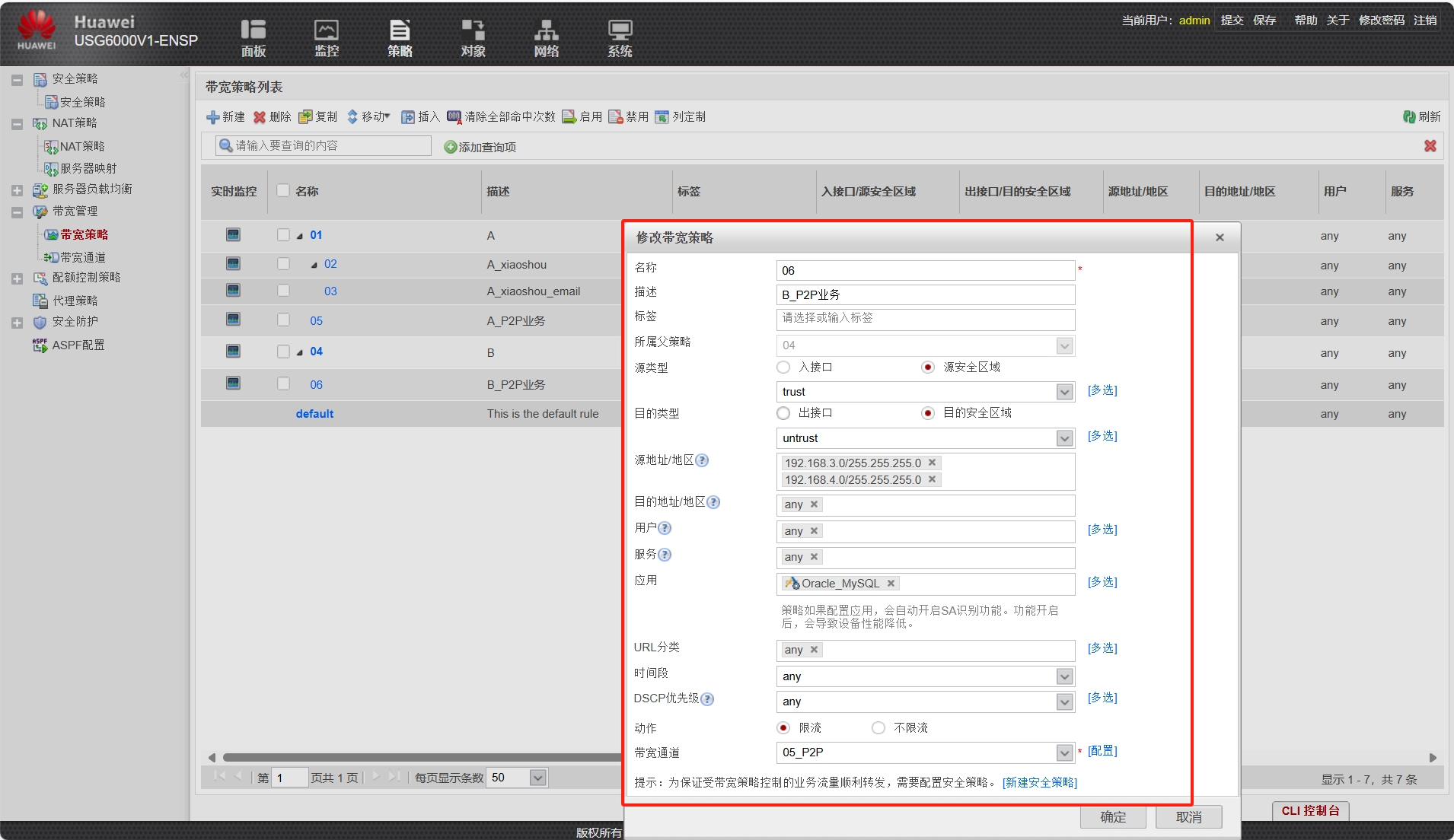Click the 提交 link in header
The image size is (1454, 840).
[x=1232, y=21]
